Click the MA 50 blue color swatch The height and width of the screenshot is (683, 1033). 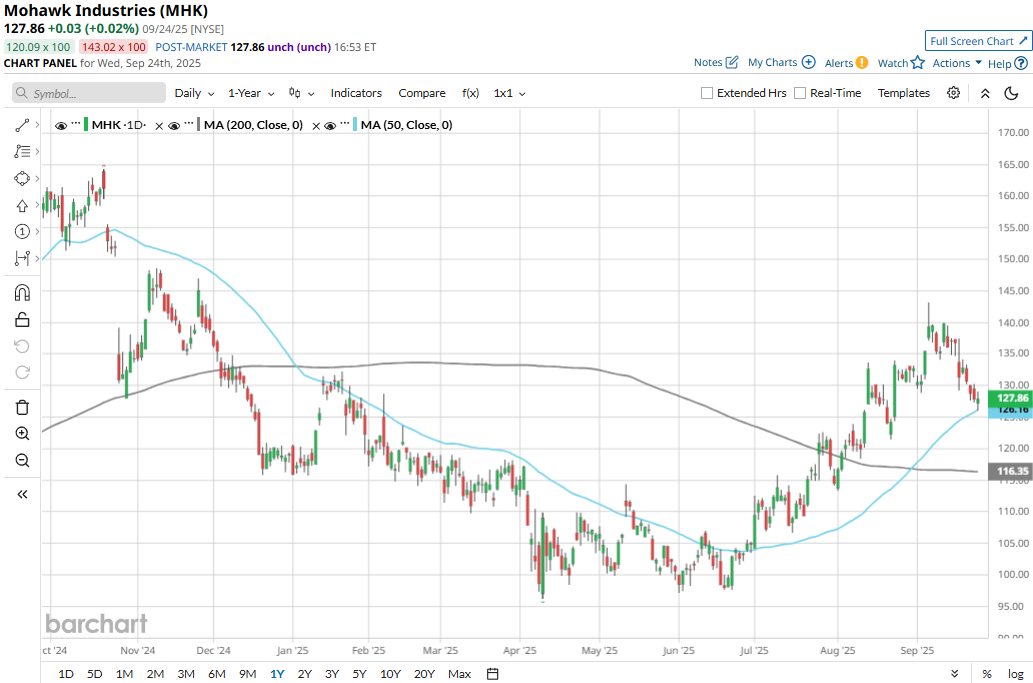(x=355, y=124)
